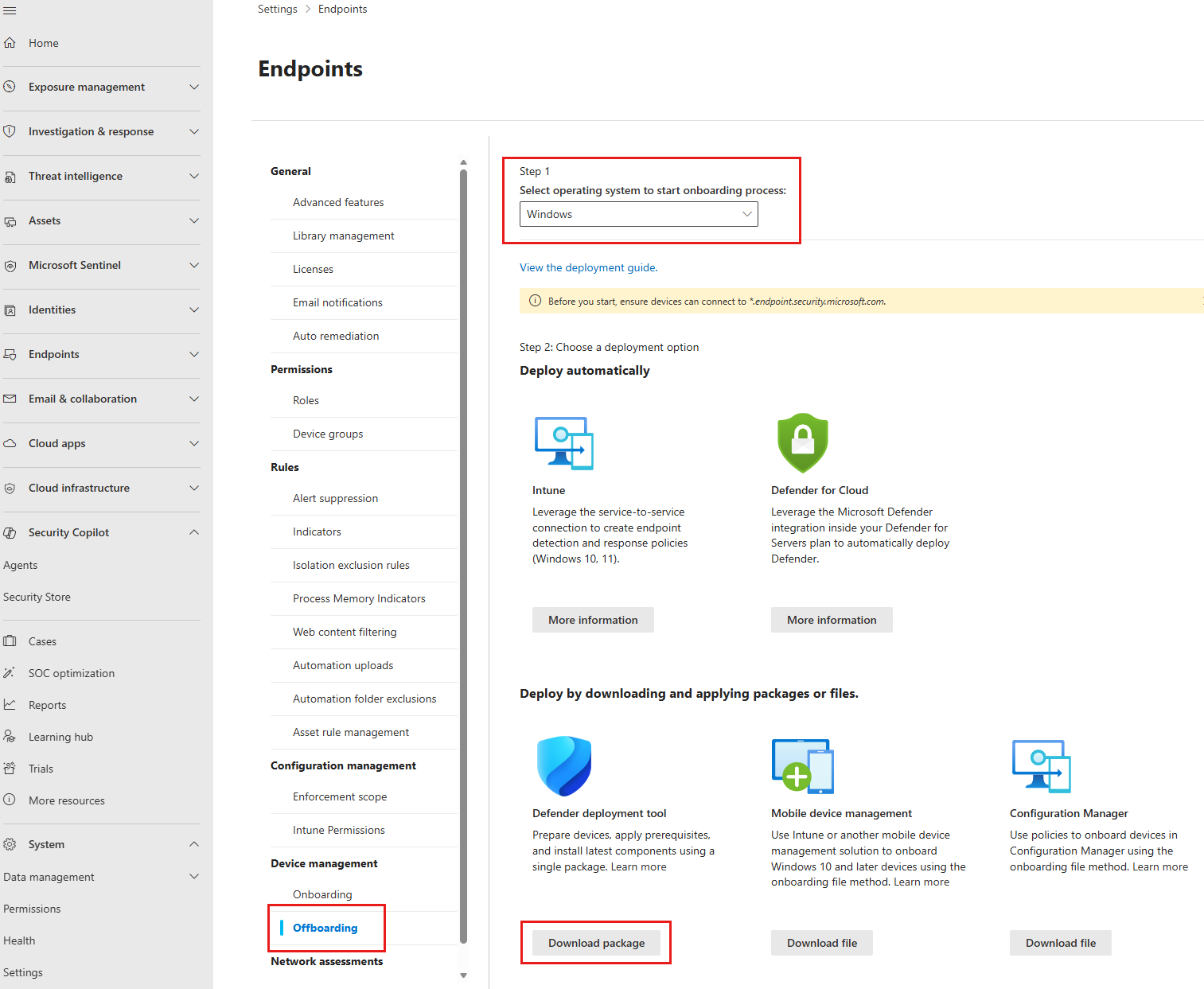Click the Defender for Cloud shield icon
This screenshot has height=989, width=1204.
pyautogui.click(x=803, y=442)
